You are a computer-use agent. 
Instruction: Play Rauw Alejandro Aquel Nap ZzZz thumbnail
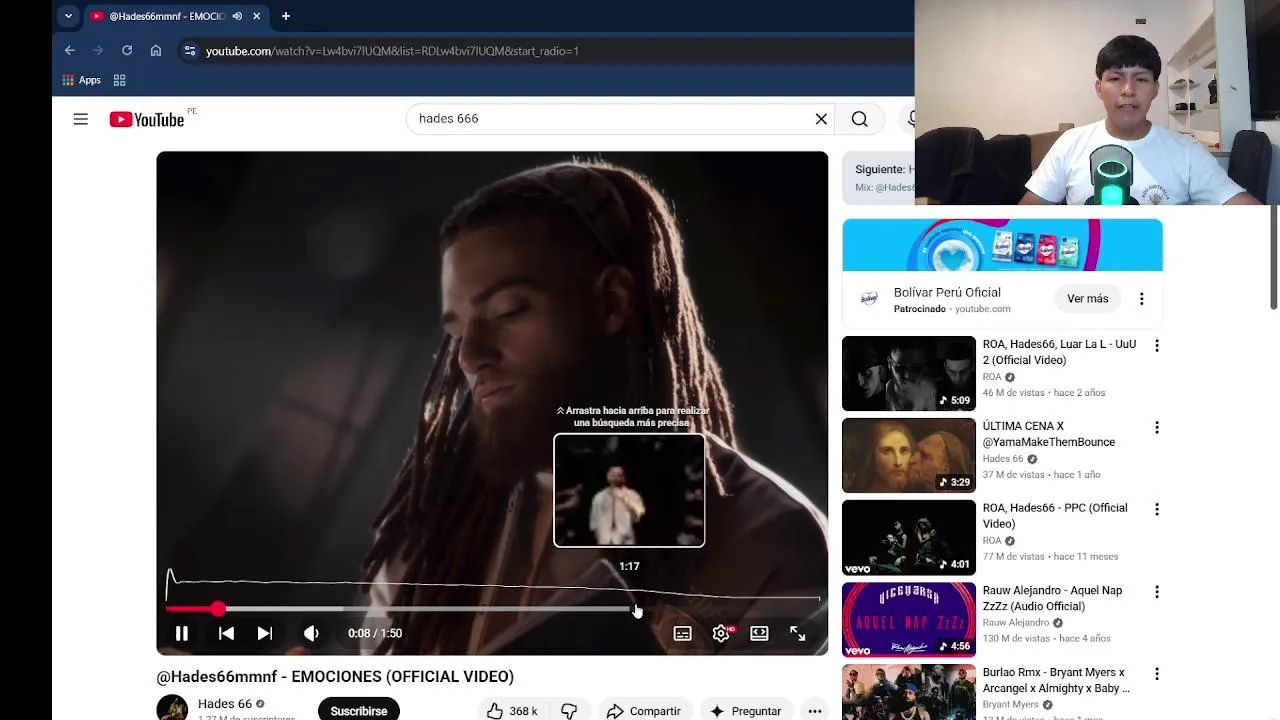909,620
